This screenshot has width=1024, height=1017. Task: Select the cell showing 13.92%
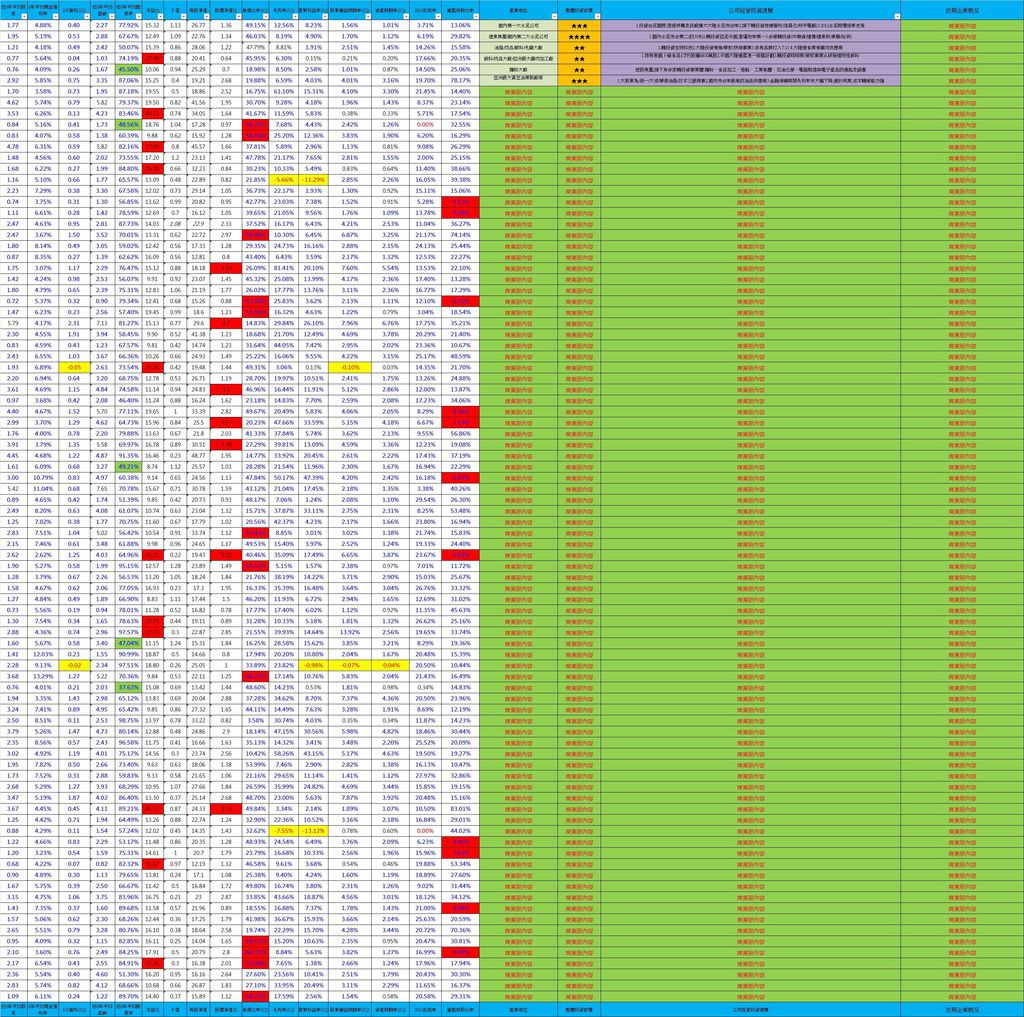(350, 632)
